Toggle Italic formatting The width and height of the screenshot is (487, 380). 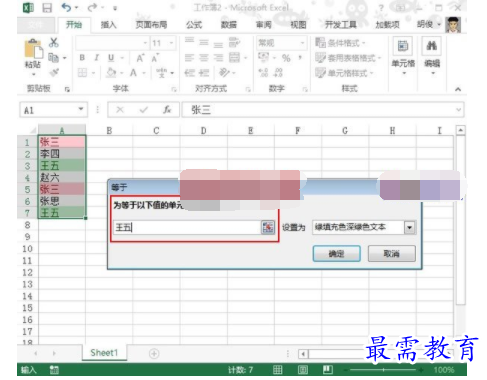coord(97,58)
